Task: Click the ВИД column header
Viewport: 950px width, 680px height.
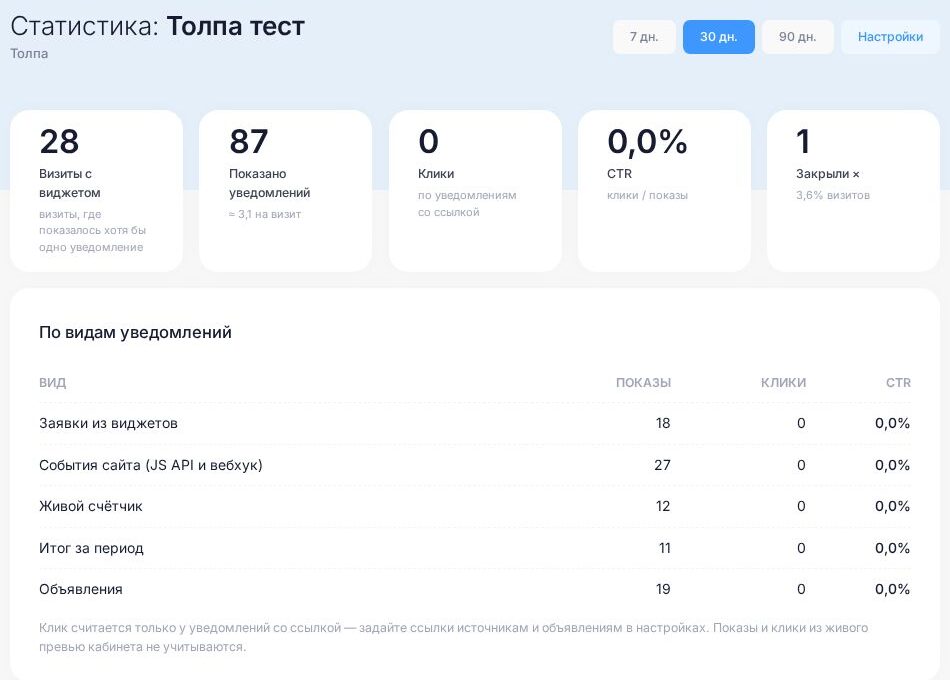Action: tap(53, 382)
